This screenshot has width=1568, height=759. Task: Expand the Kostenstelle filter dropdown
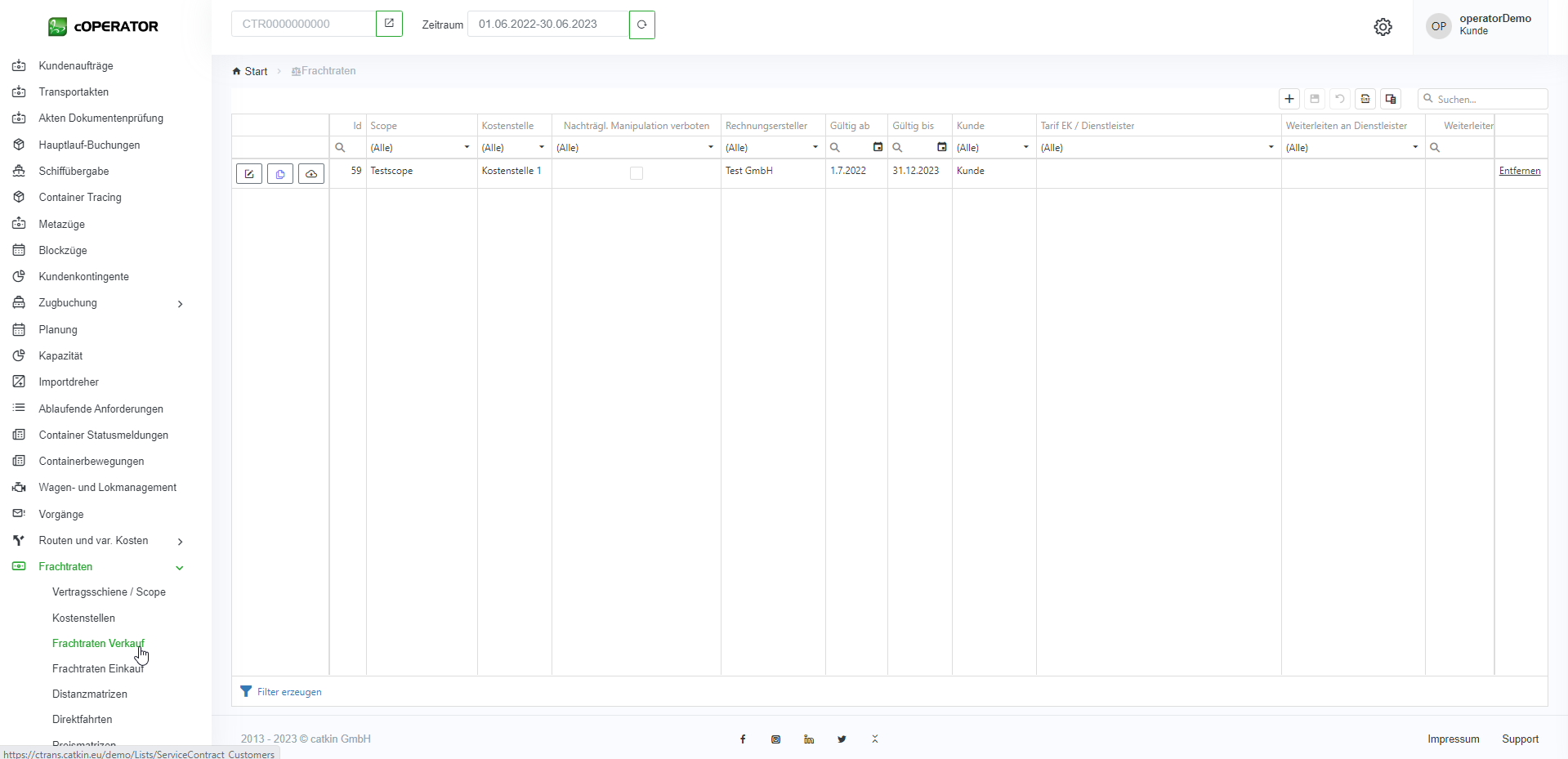(541, 148)
